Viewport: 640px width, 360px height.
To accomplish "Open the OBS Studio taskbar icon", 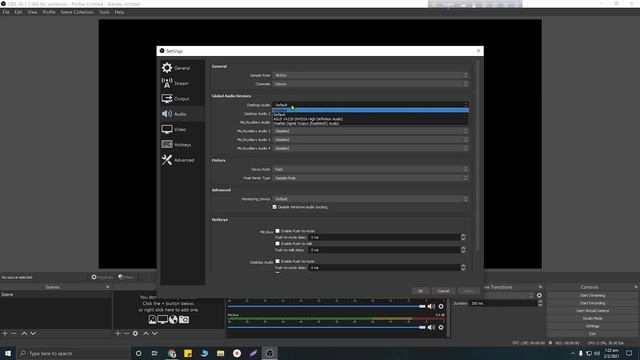I will pyautogui.click(x=269, y=353).
